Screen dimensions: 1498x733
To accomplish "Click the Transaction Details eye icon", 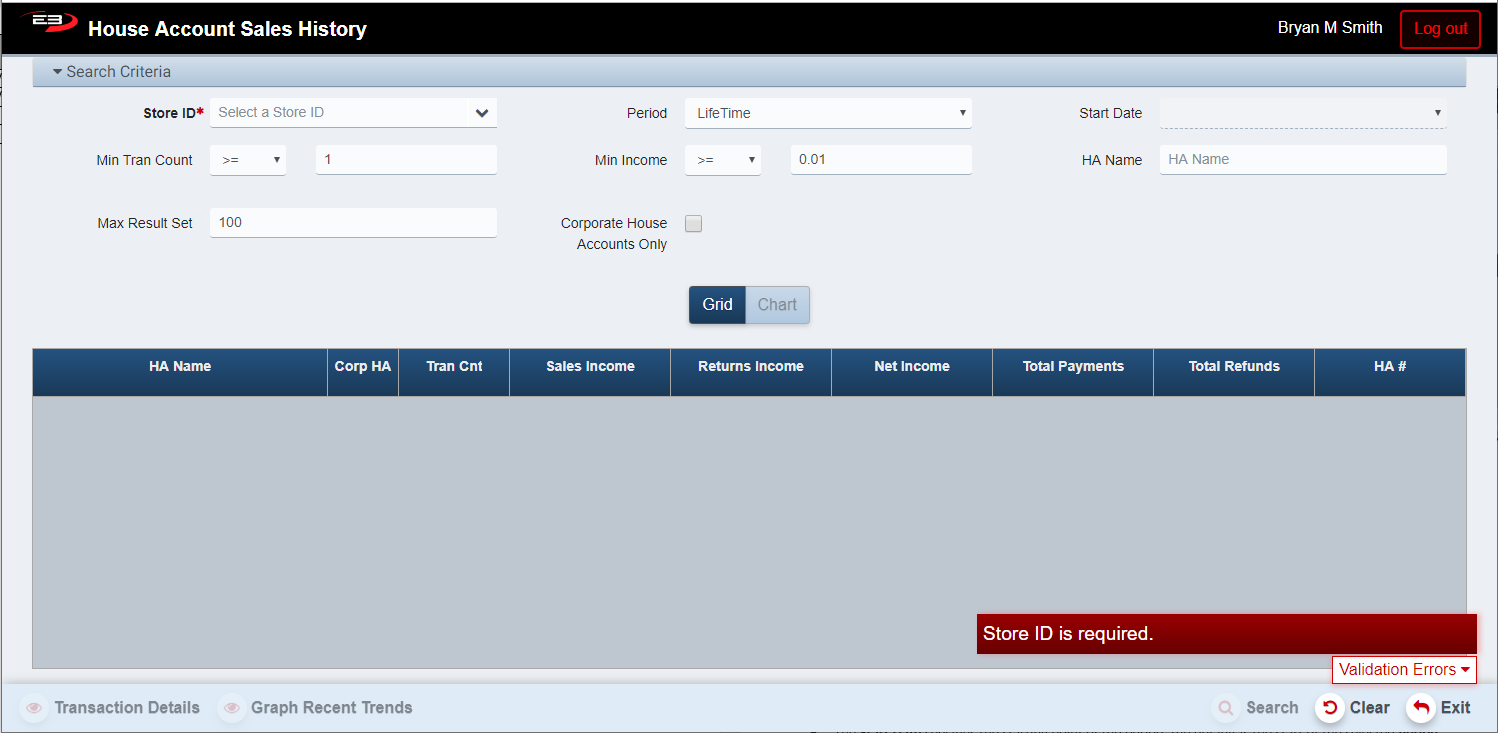I will click(33, 708).
